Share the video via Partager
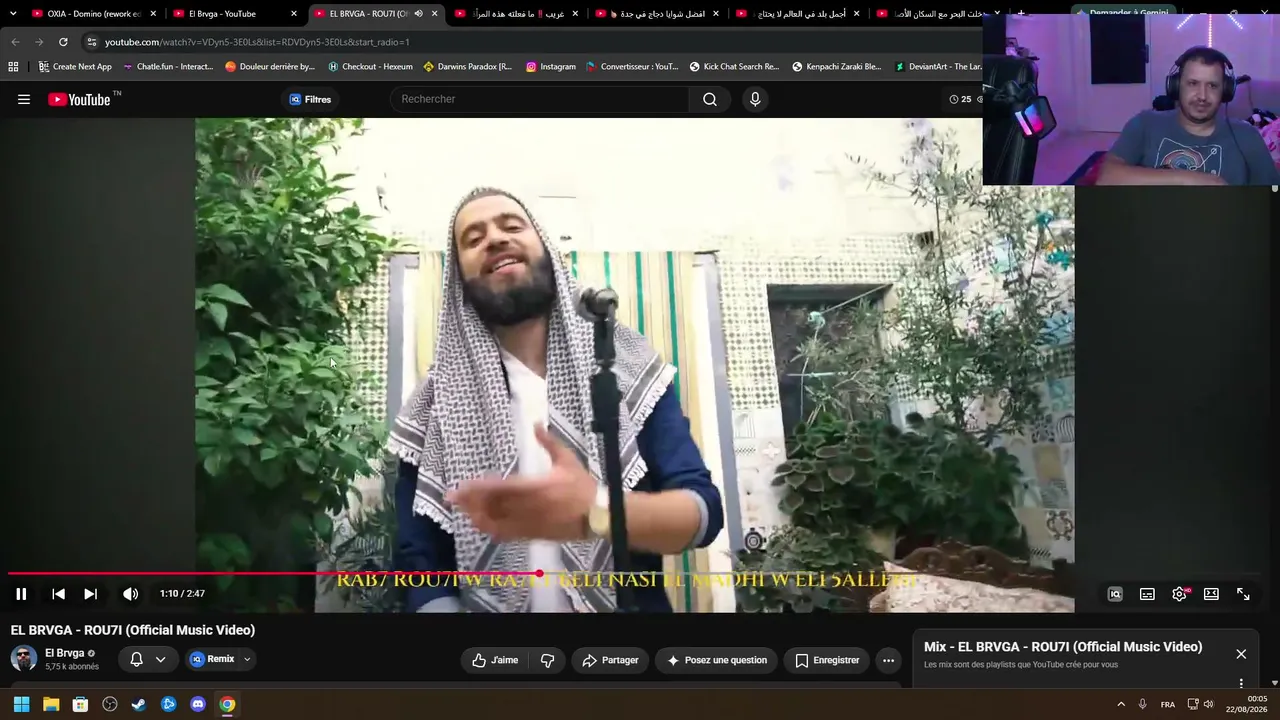 point(610,660)
